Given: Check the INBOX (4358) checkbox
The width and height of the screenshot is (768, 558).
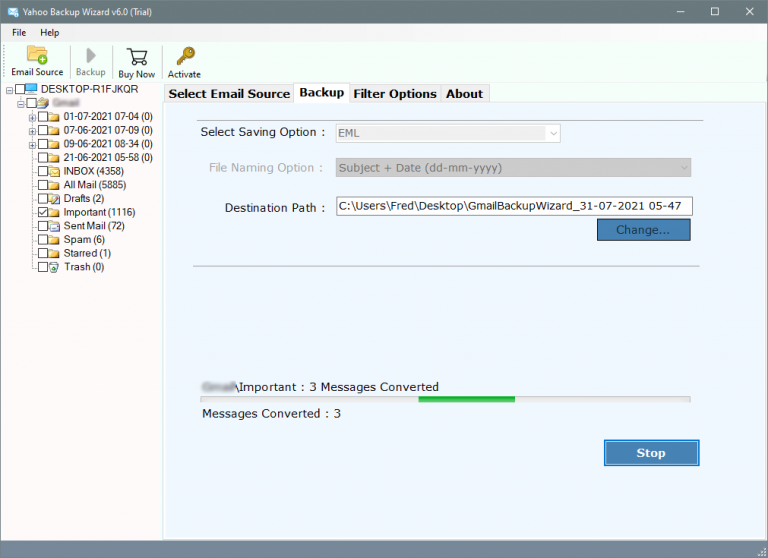Looking at the screenshot, I should [x=43, y=171].
